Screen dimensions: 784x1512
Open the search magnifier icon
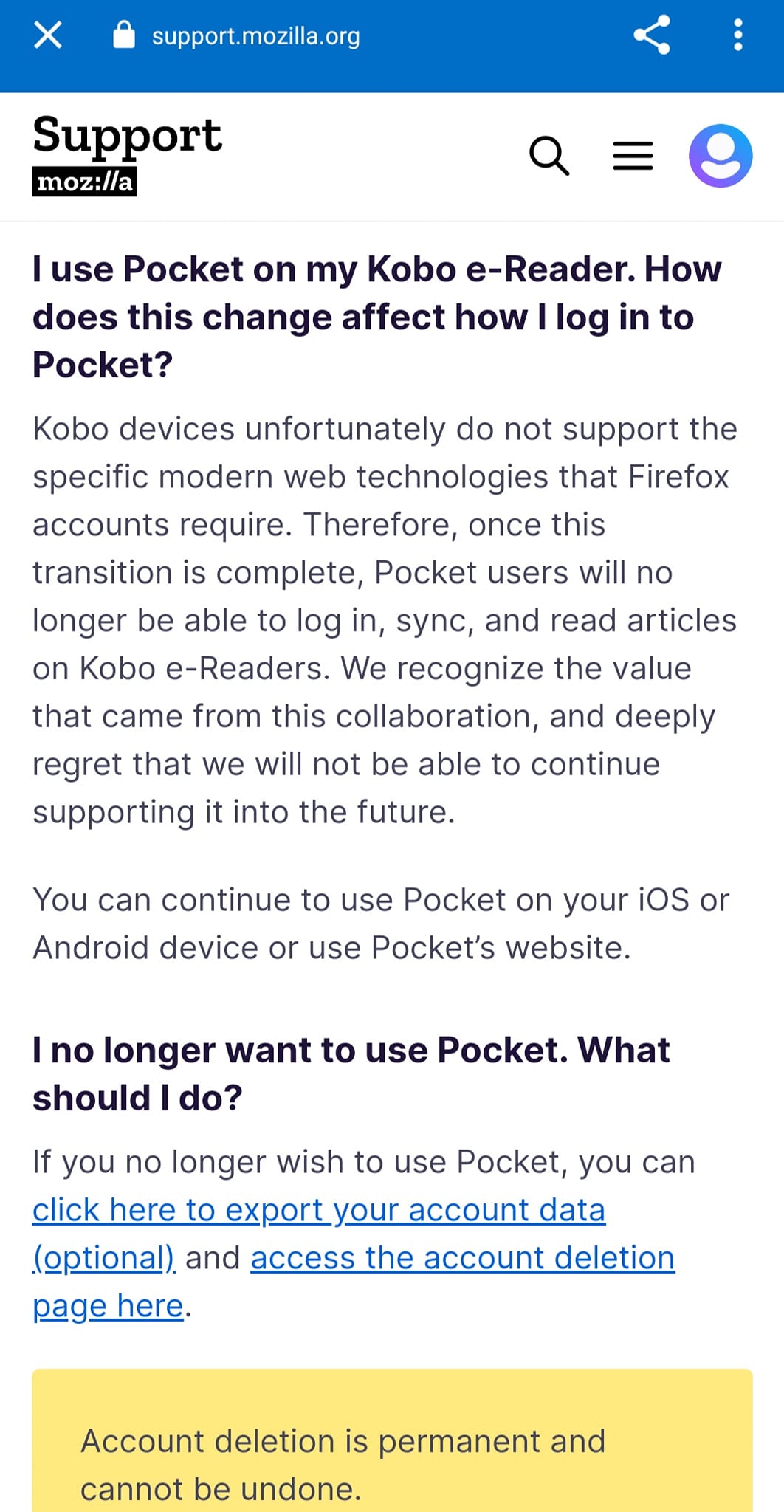click(x=549, y=156)
